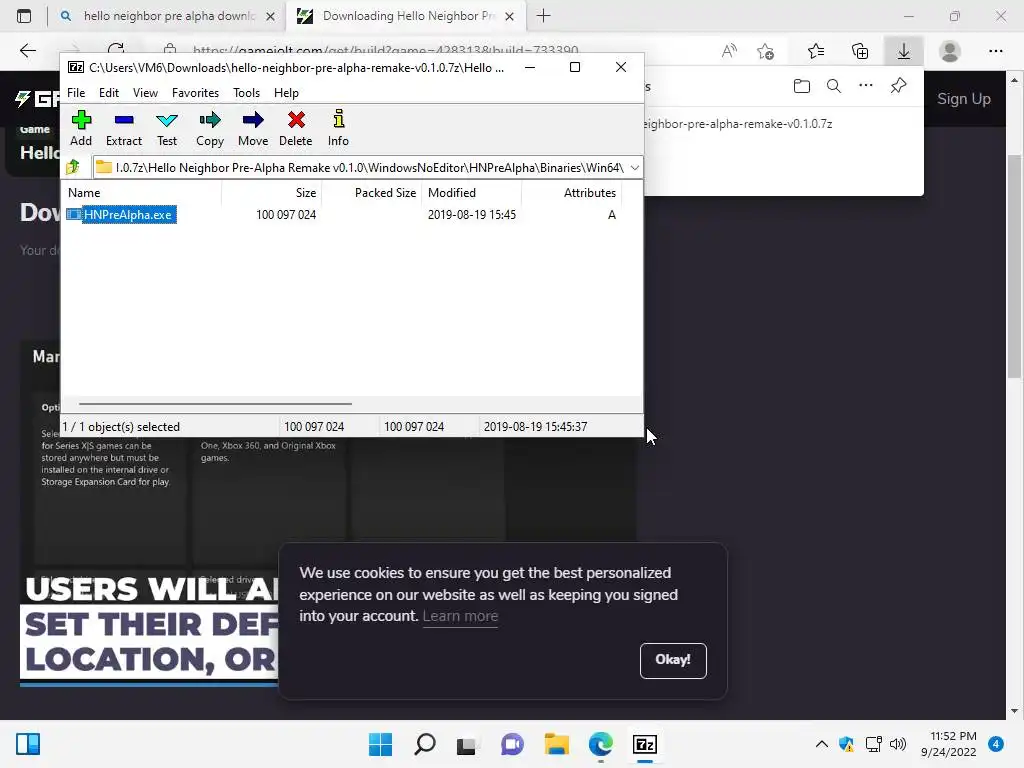Open the File menu in 7-Zip

[76, 93]
